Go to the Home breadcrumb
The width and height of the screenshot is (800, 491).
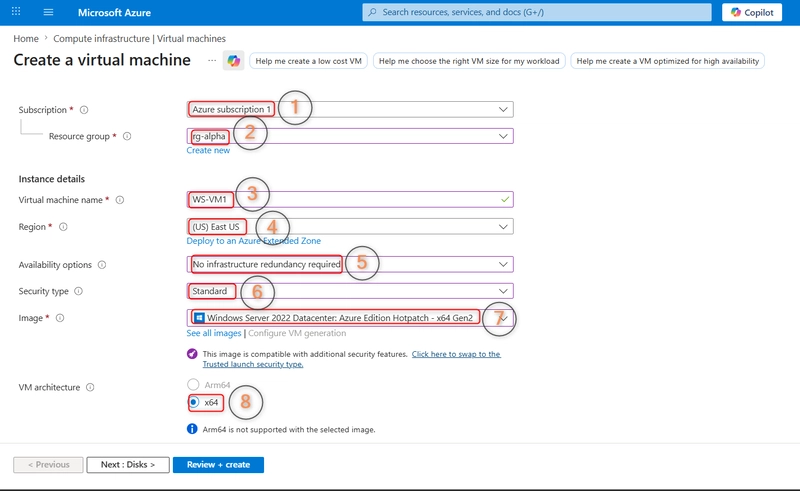pyautogui.click(x=26, y=38)
